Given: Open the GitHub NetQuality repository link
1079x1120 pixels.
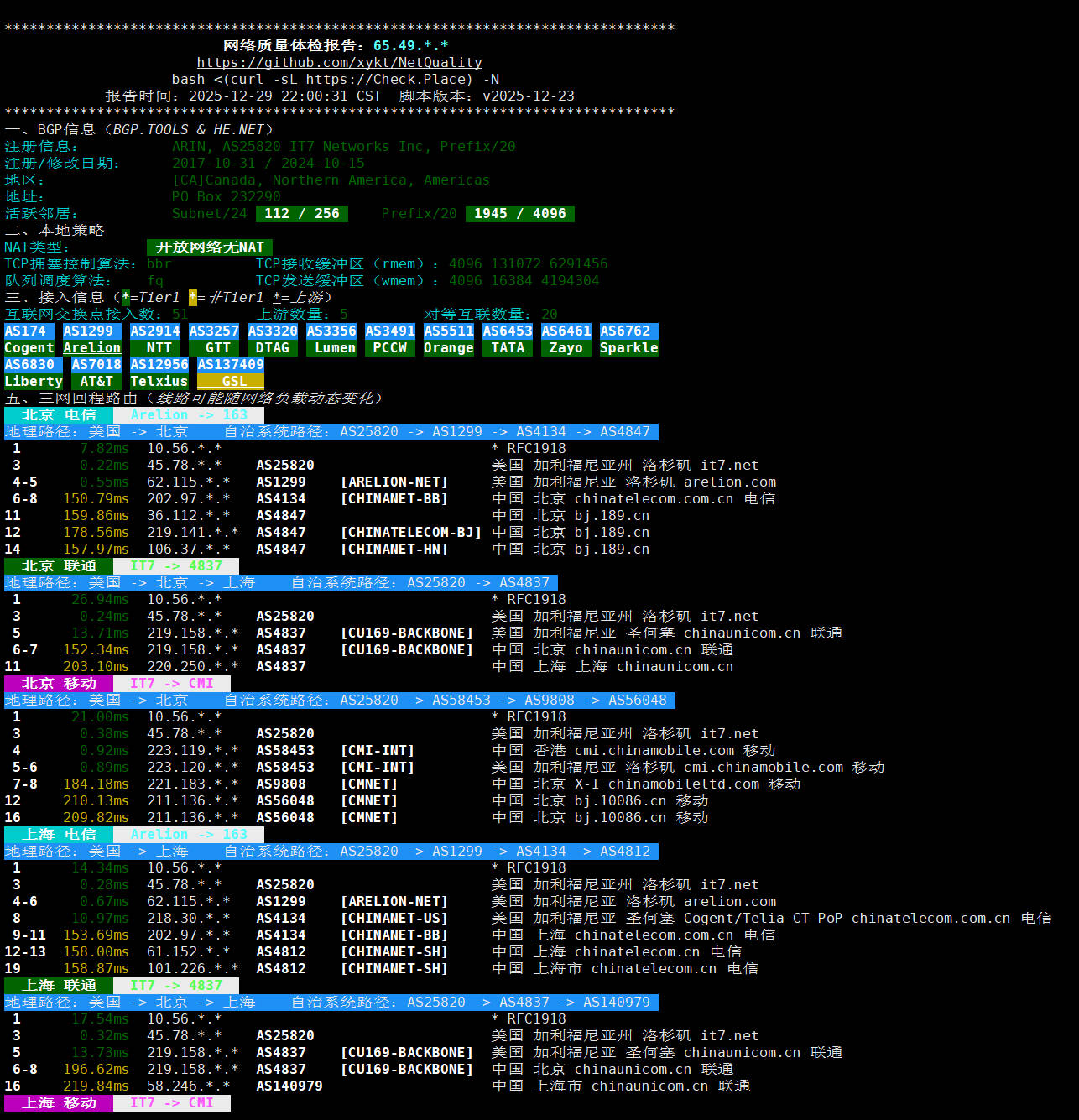Looking at the screenshot, I should (339, 63).
